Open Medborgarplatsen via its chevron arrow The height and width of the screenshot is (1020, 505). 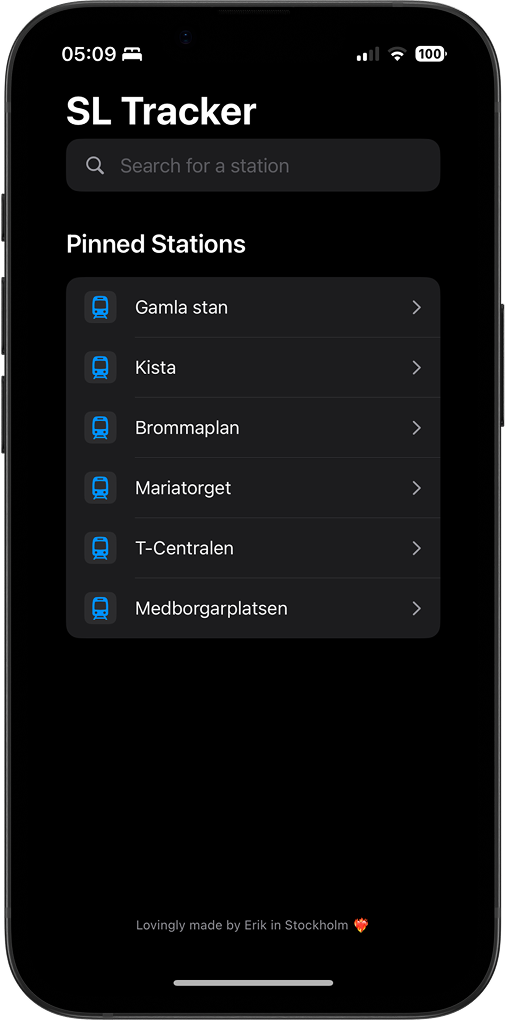(x=417, y=608)
